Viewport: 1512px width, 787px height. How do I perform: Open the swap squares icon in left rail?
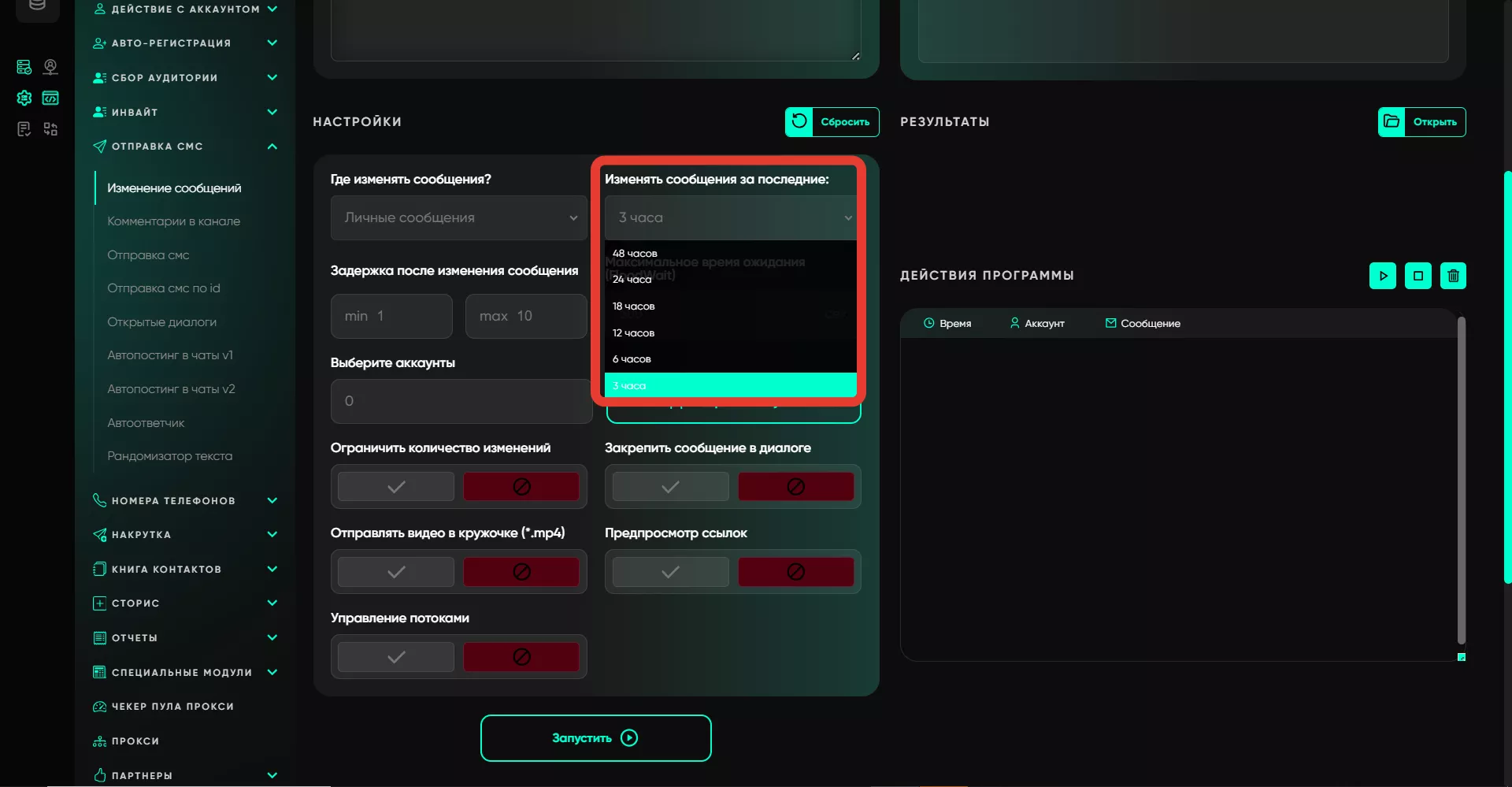[x=50, y=128]
